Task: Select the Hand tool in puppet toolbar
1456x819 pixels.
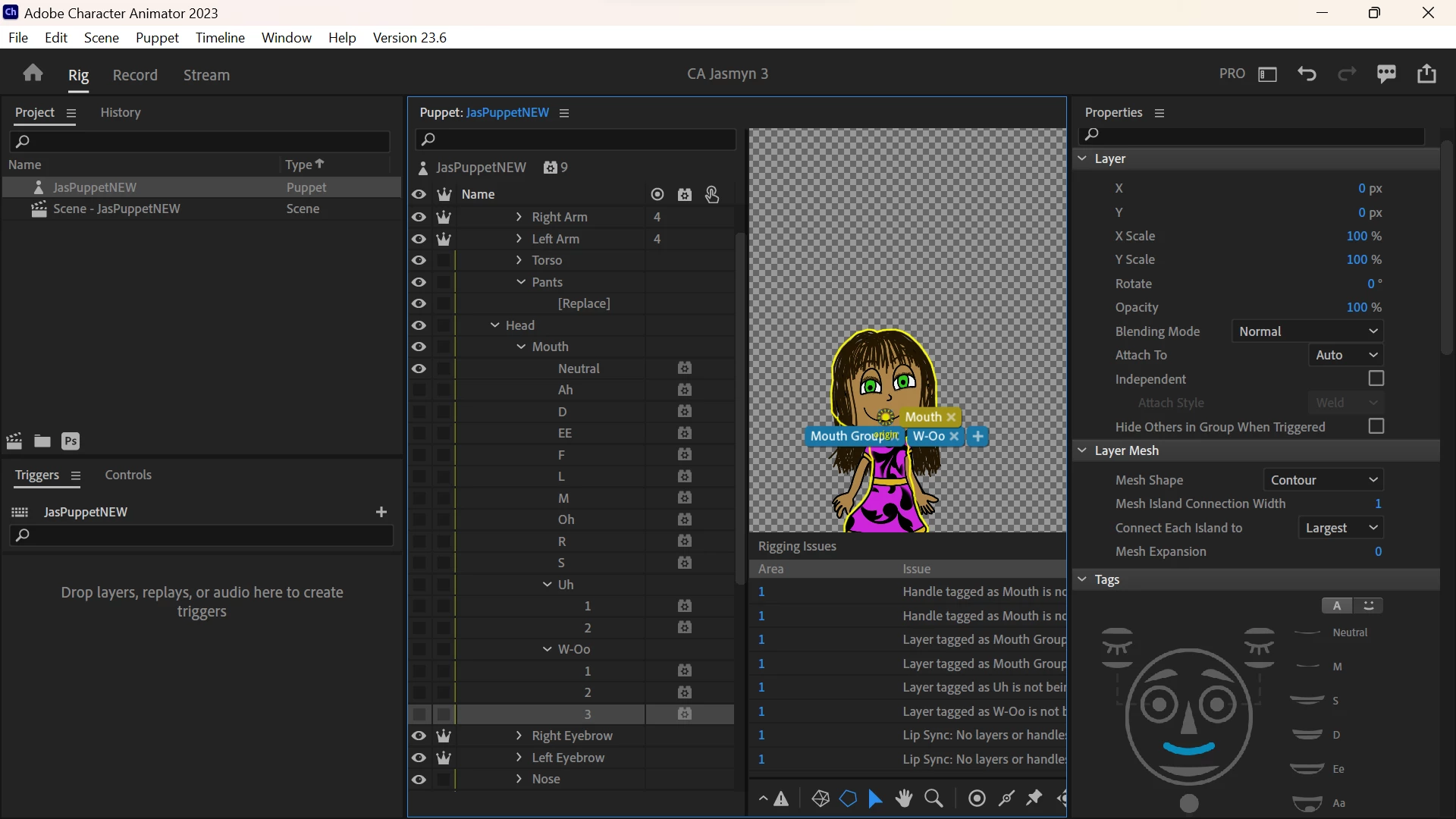Action: (x=903, y=799)
